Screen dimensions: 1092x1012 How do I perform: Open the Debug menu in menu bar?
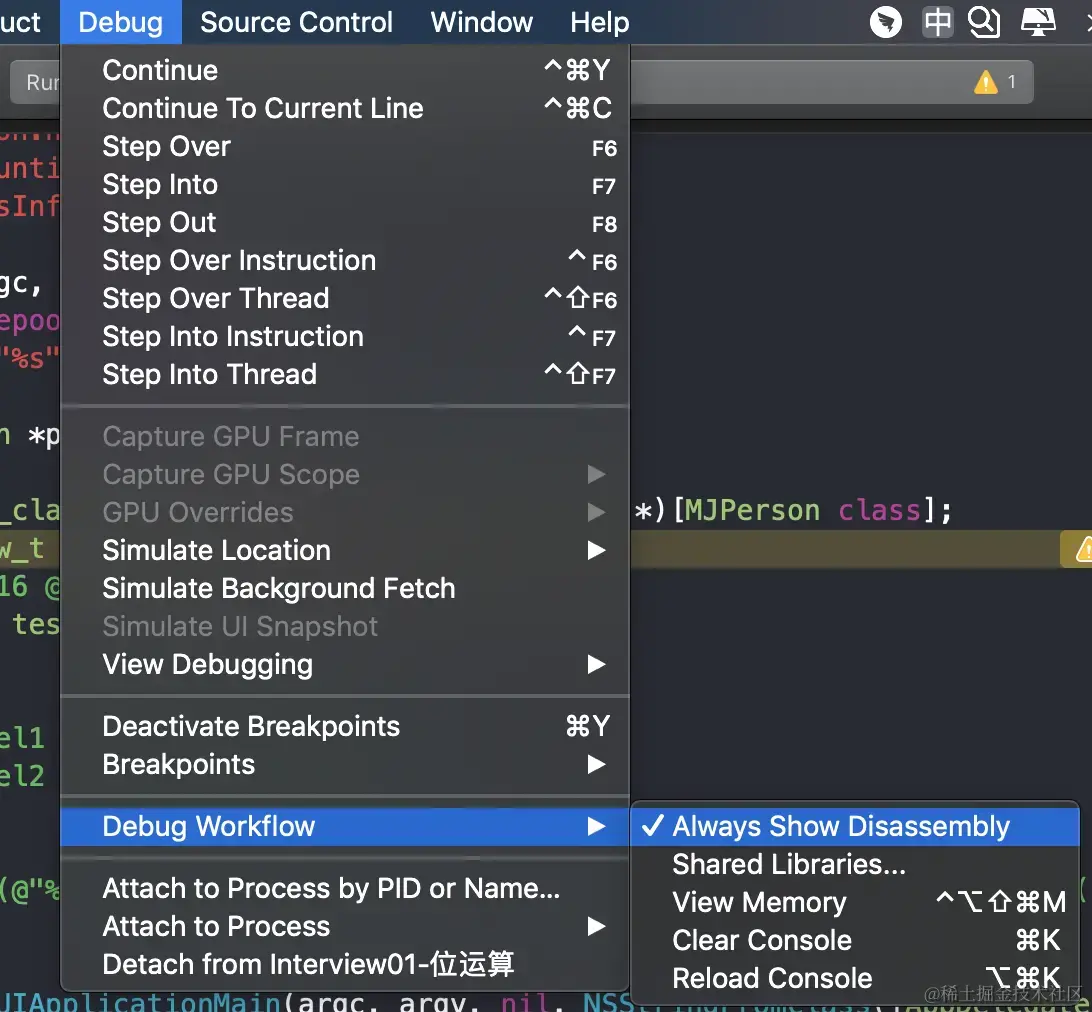[120, 22]
